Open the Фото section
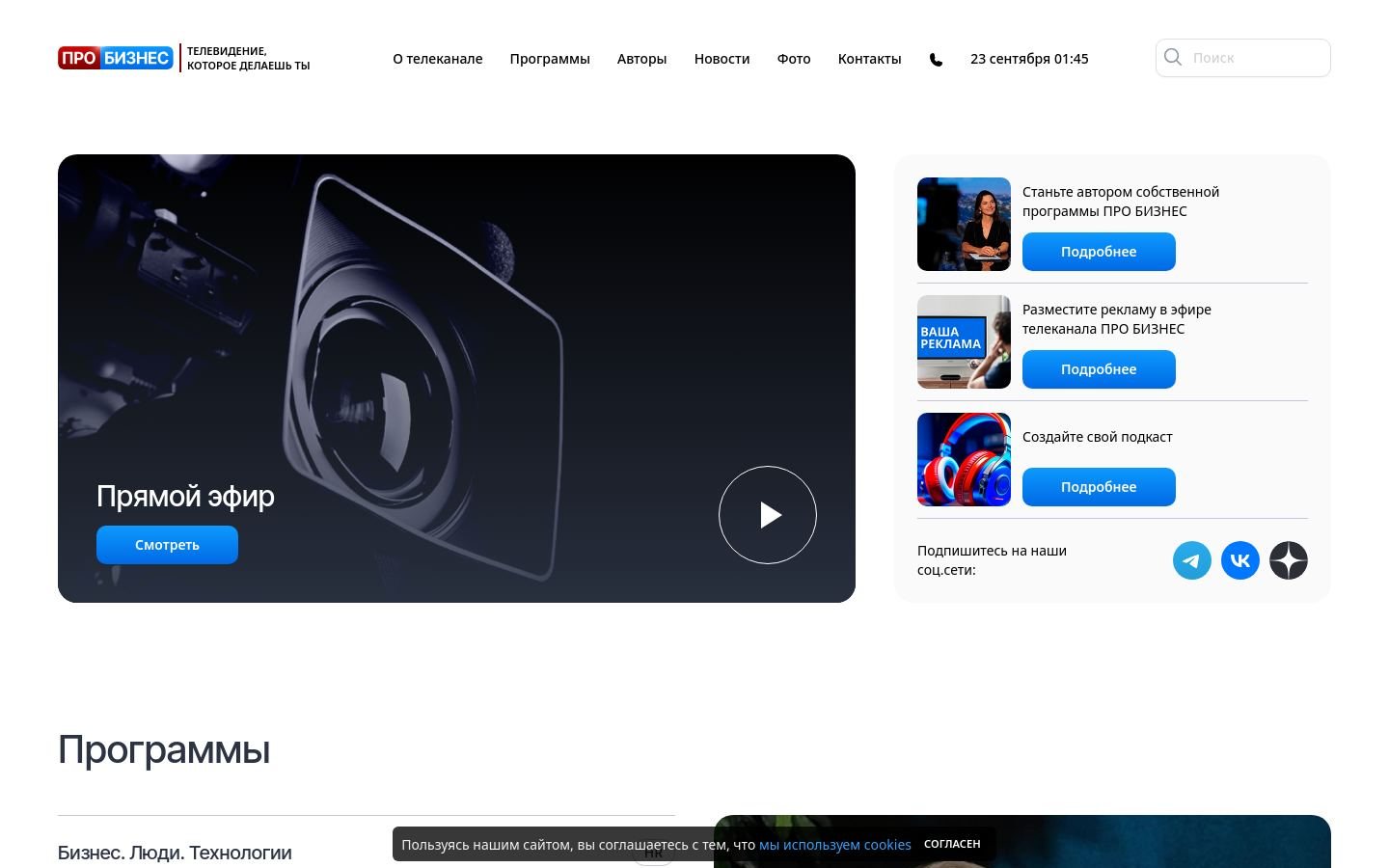The height and width of the screenshot is (868, 1389). (x=794, y=59)
